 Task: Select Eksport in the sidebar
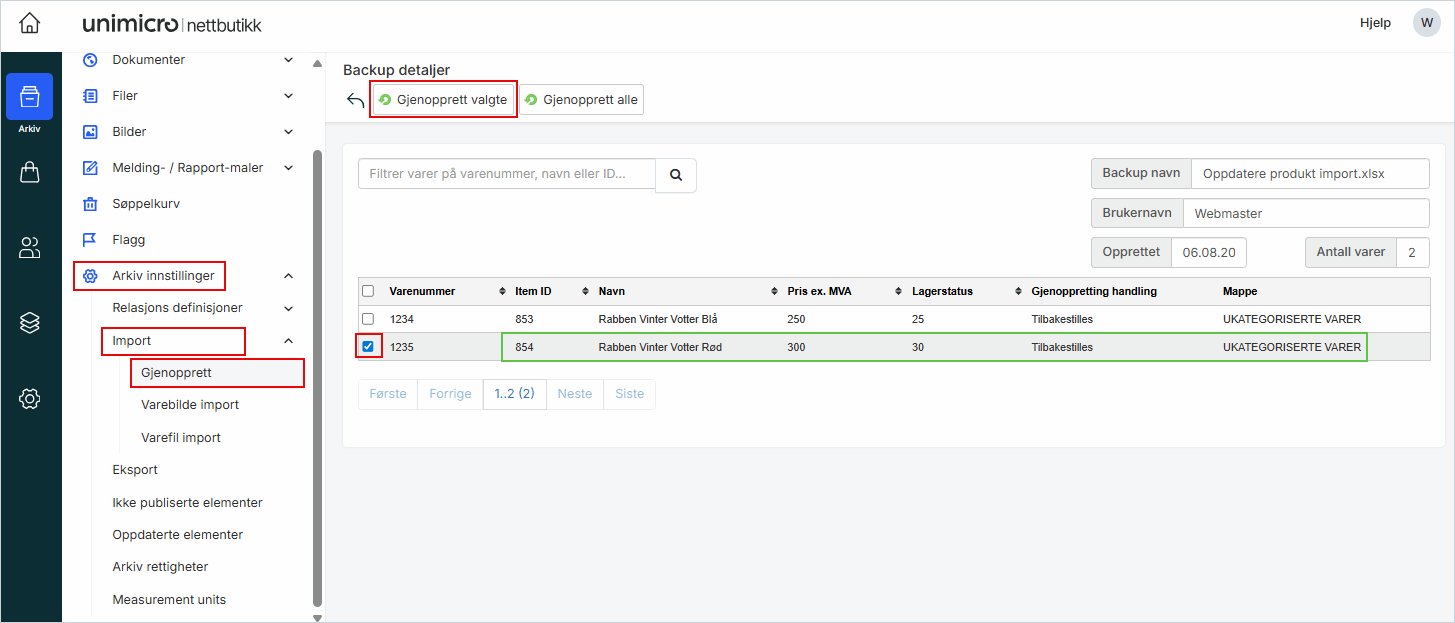pos(135,470)
